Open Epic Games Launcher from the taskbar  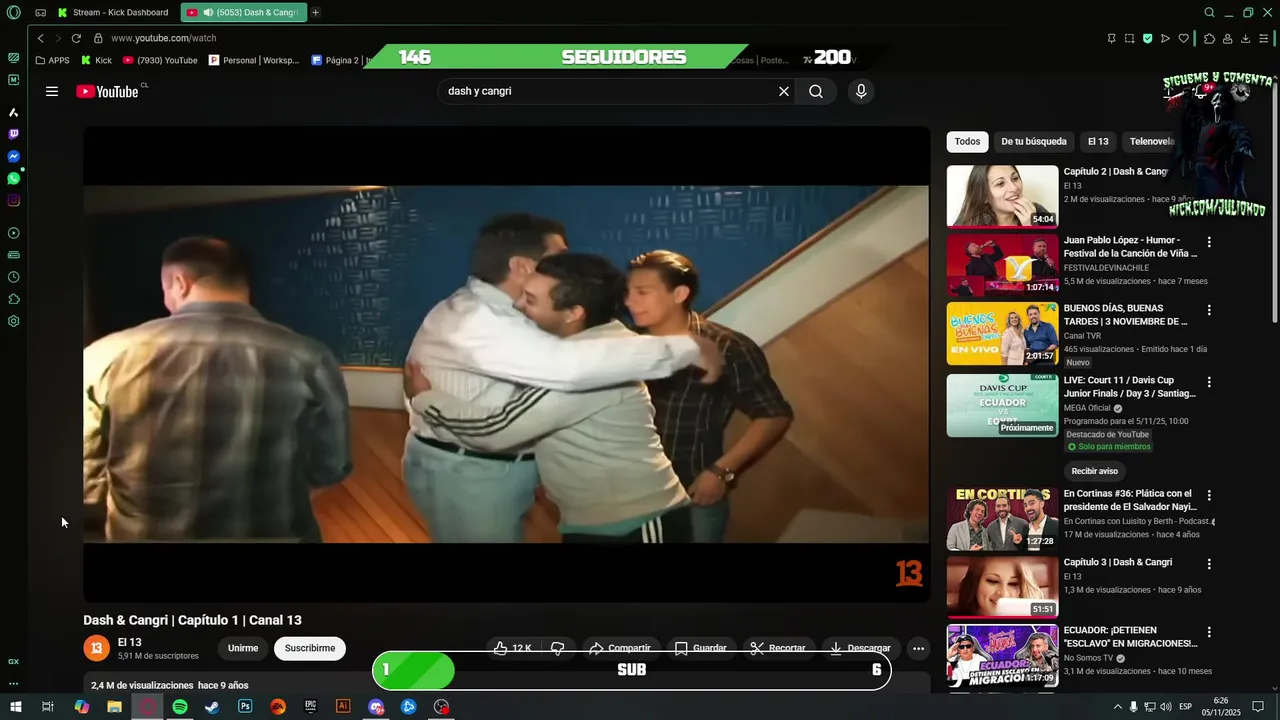point(311,706)
